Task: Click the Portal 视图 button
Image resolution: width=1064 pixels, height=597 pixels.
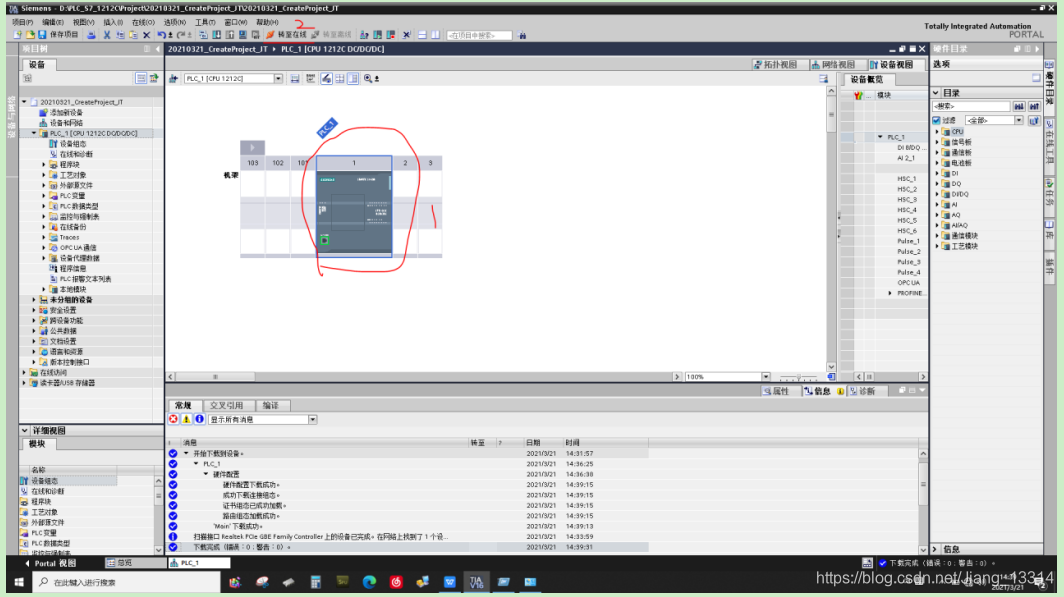Action: (50, 563)
